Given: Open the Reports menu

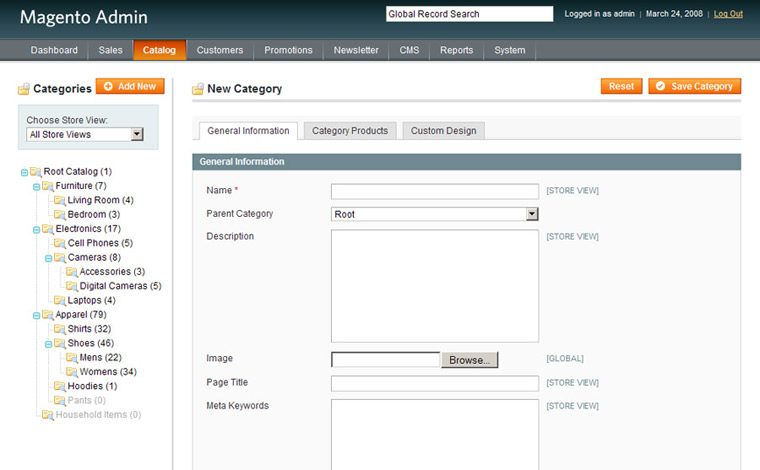Looking at the screenshot, I should point(457,50).
